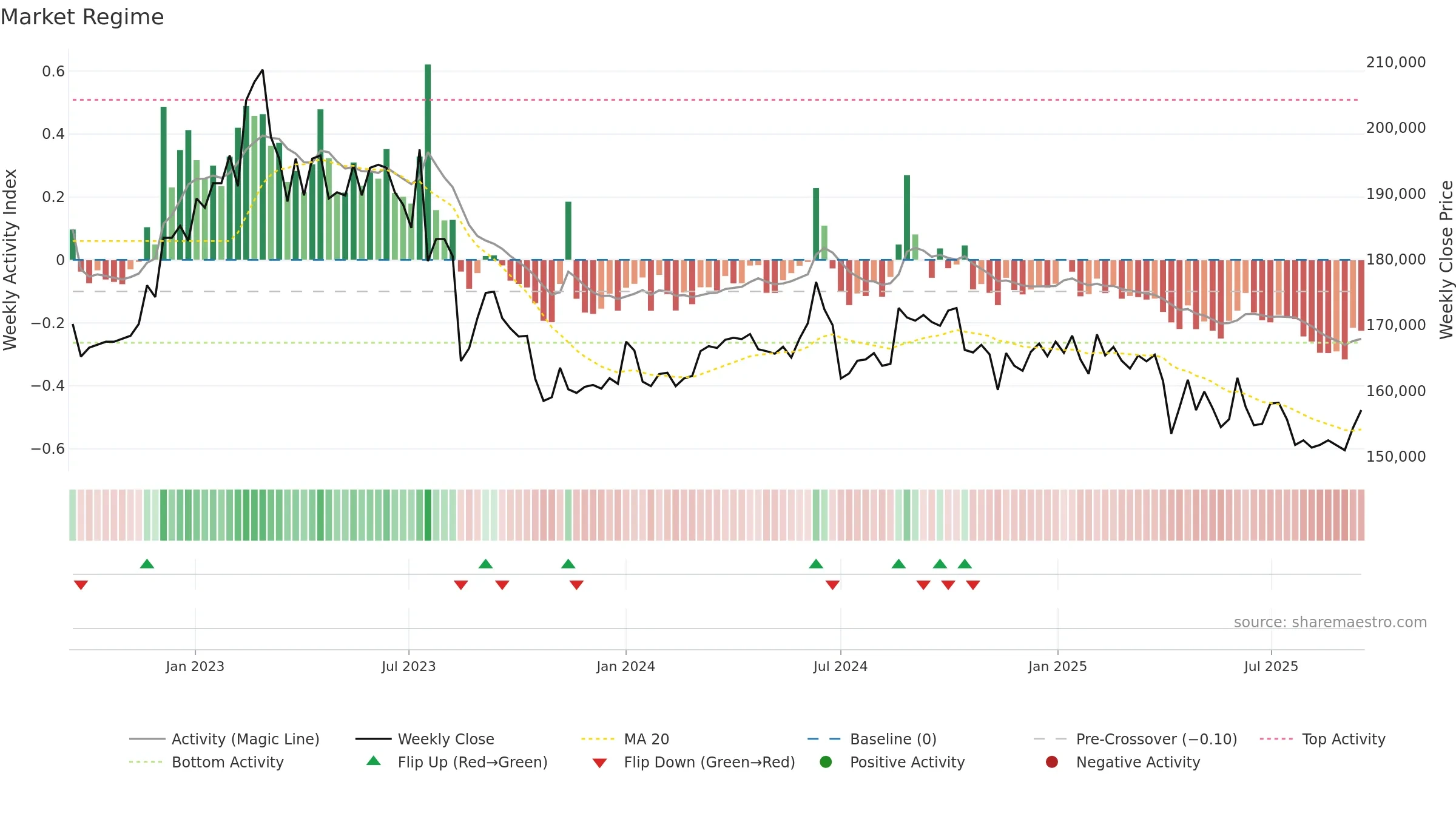Click red Flip Down triangle legend icon
Viewport: 1456px width, 819px height.
(x=599, y=763)
